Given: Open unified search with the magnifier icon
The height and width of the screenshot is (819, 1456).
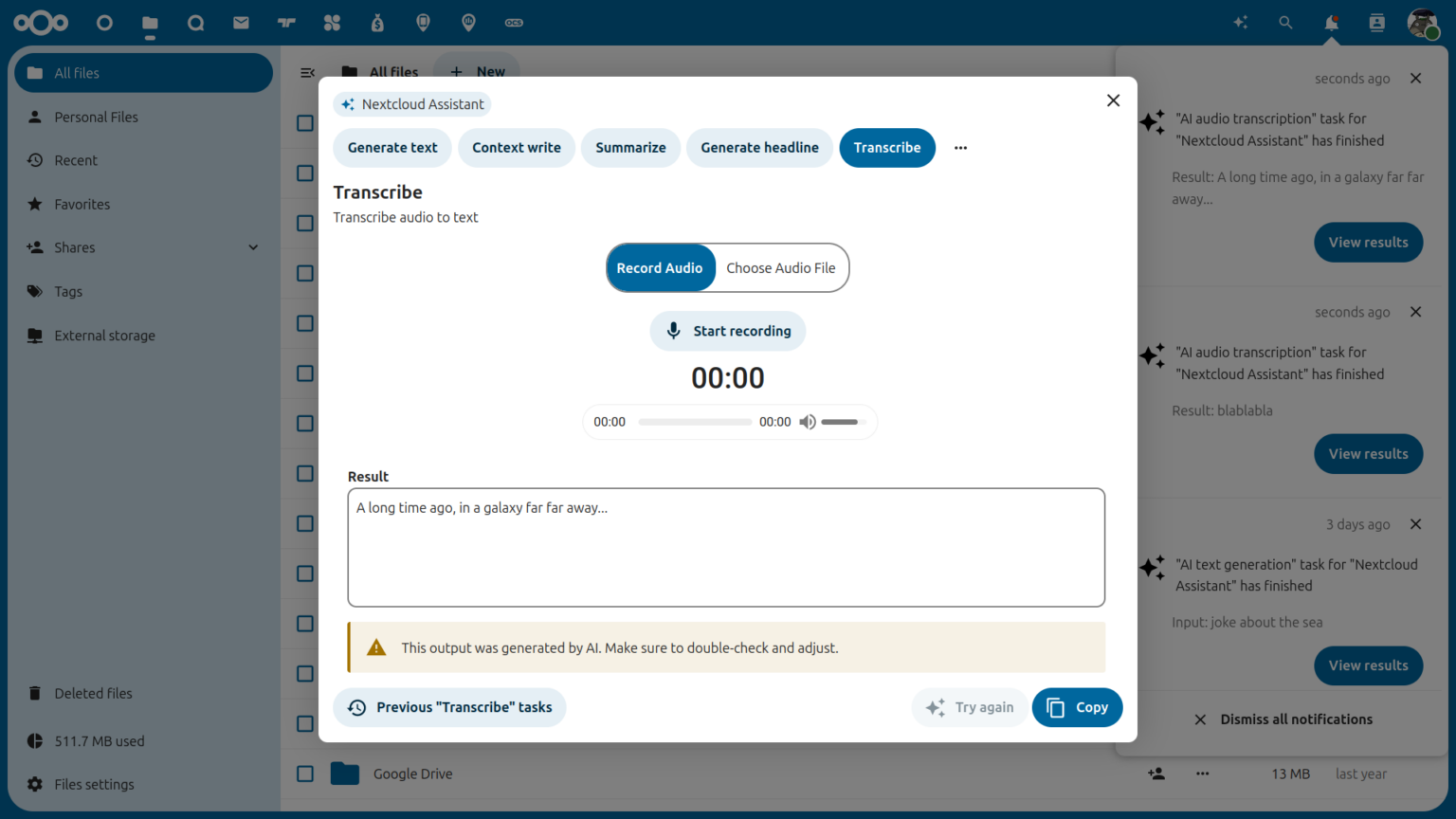Looking at the screenshot, I should tap(1285, 23).
